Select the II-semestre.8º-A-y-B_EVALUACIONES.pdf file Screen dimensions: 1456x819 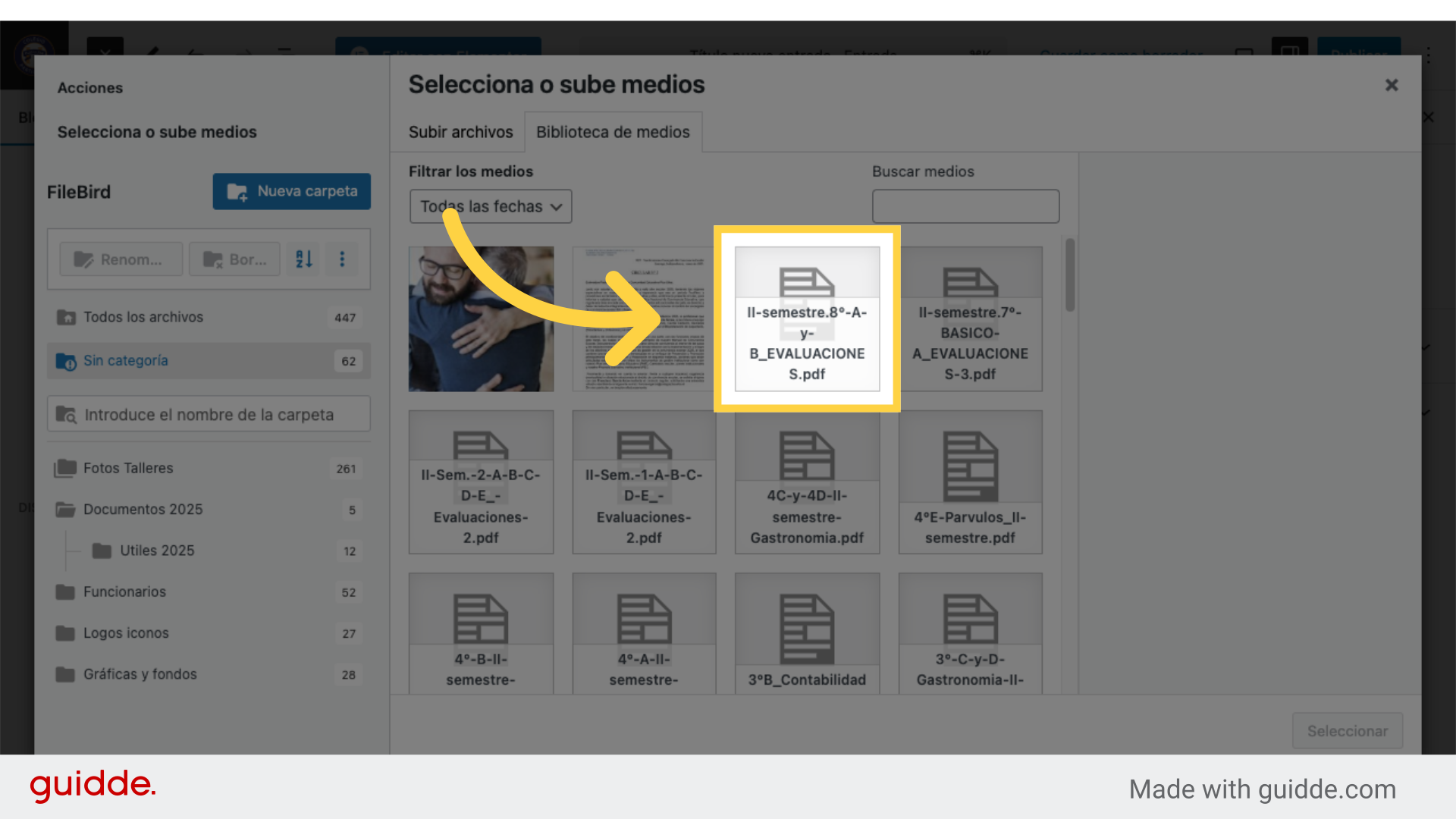[807, 318]
